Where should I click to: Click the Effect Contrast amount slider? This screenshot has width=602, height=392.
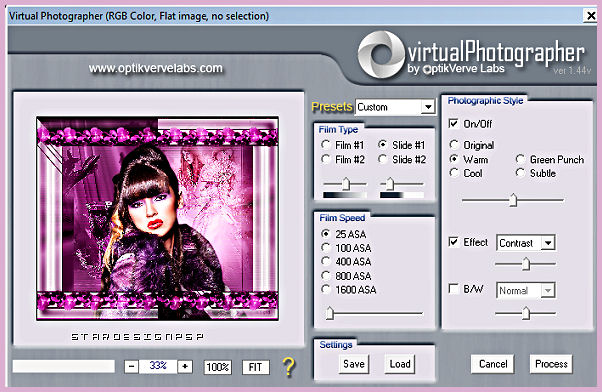click(526, 264)
